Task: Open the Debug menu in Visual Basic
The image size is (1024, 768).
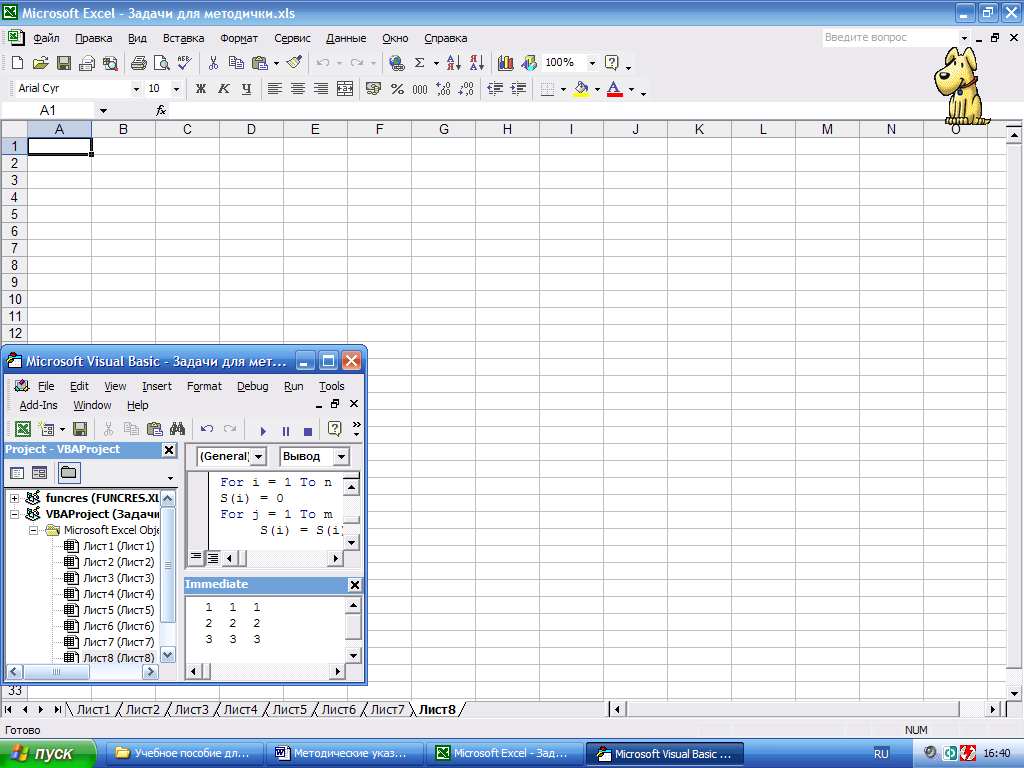Action: coord(253,386)
